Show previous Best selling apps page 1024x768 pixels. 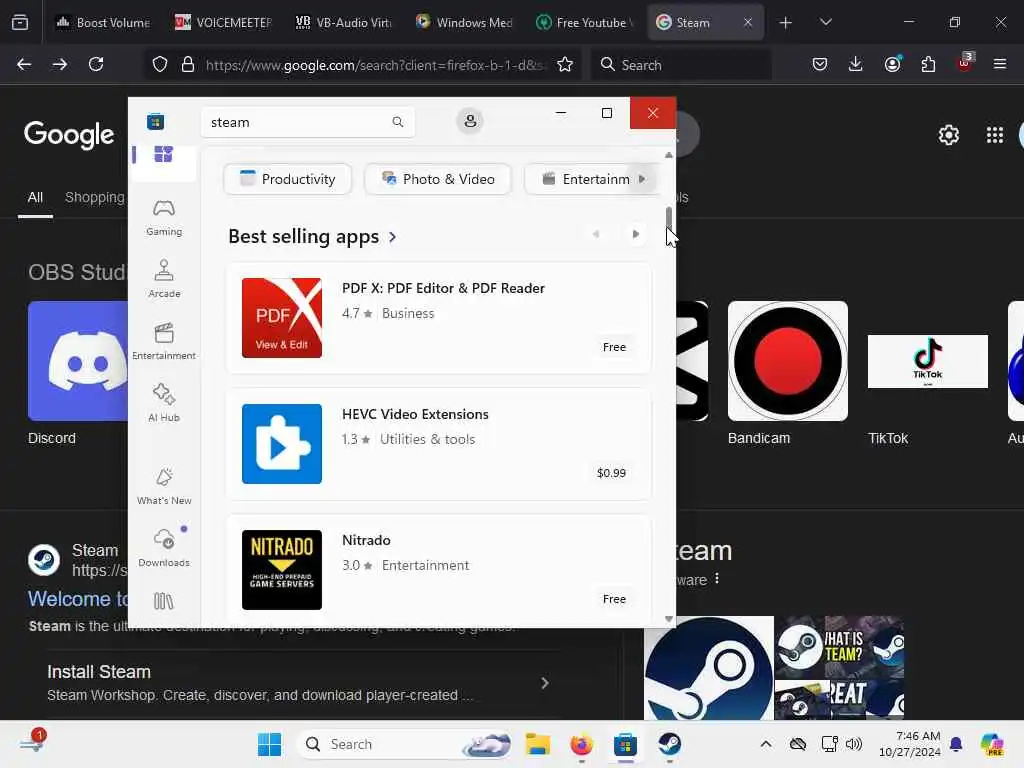(x=596, y=234)
